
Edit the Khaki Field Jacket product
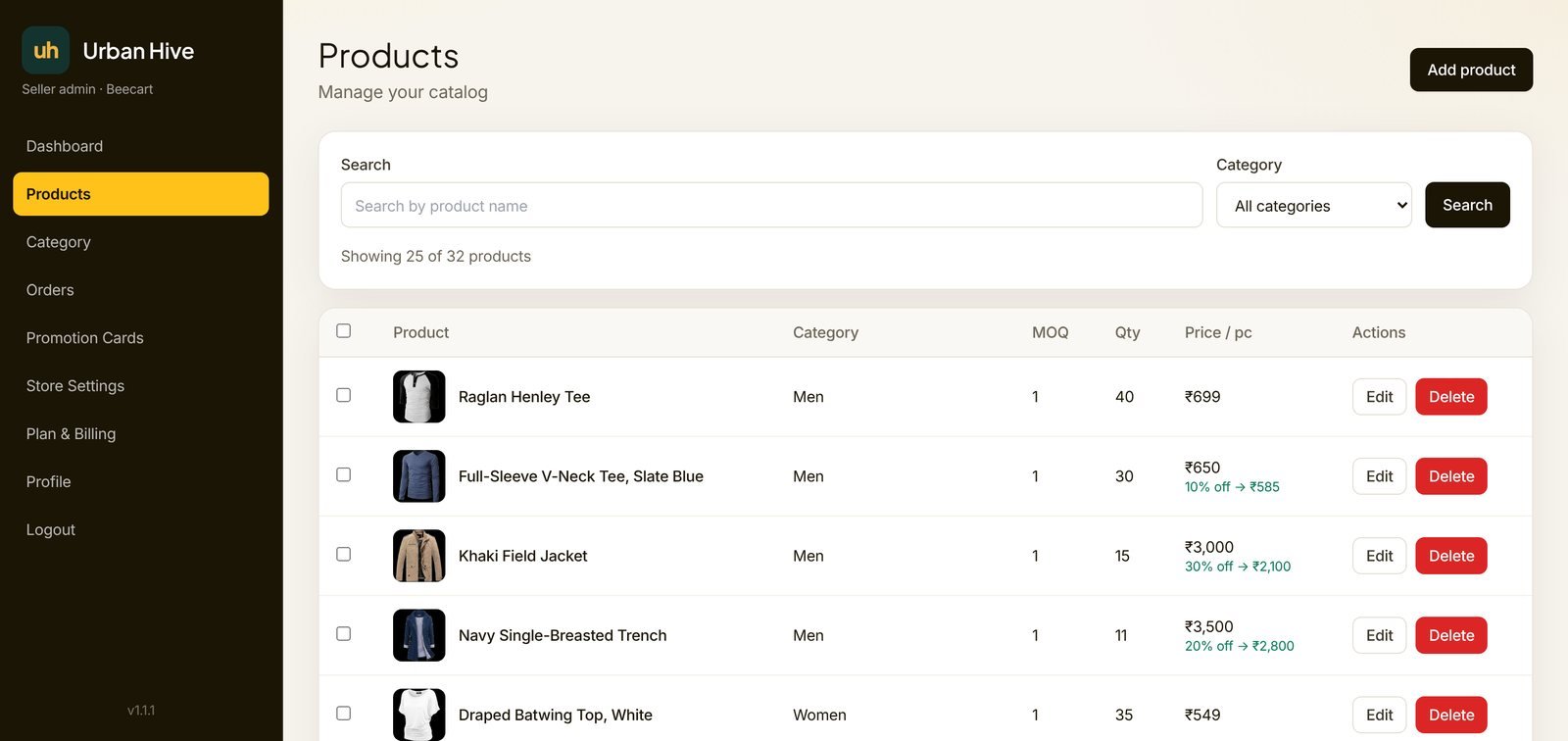point(1379,556)
